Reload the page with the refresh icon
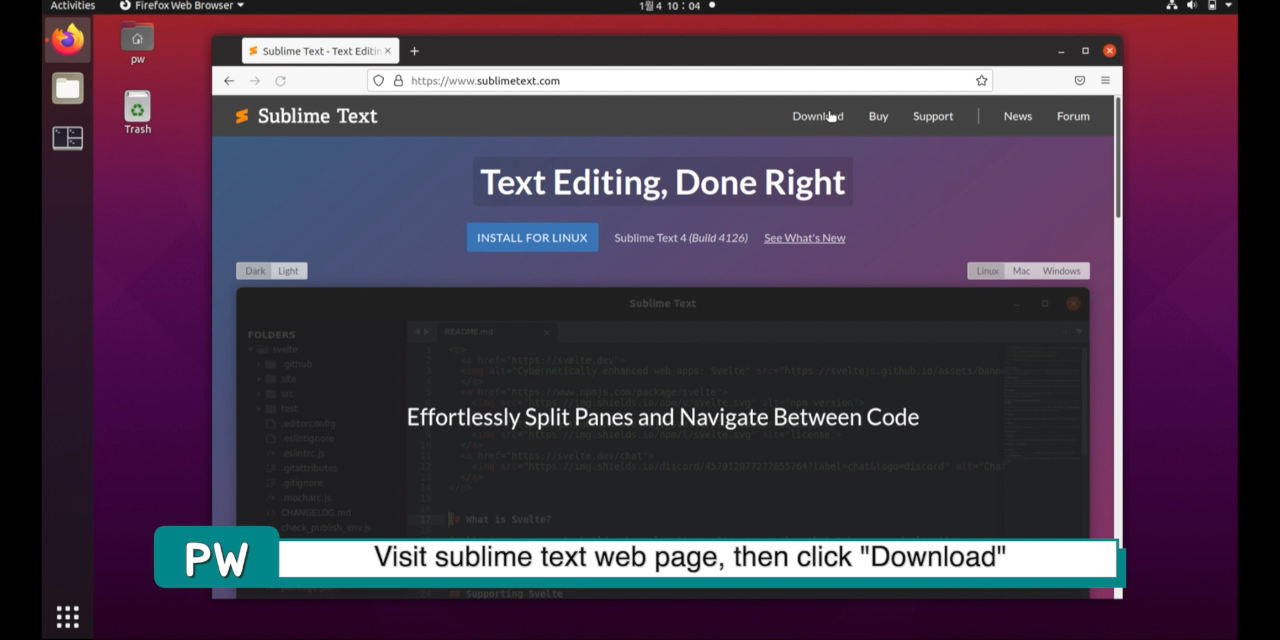This screenshot has height=640, width=1280. click(281, 81)
